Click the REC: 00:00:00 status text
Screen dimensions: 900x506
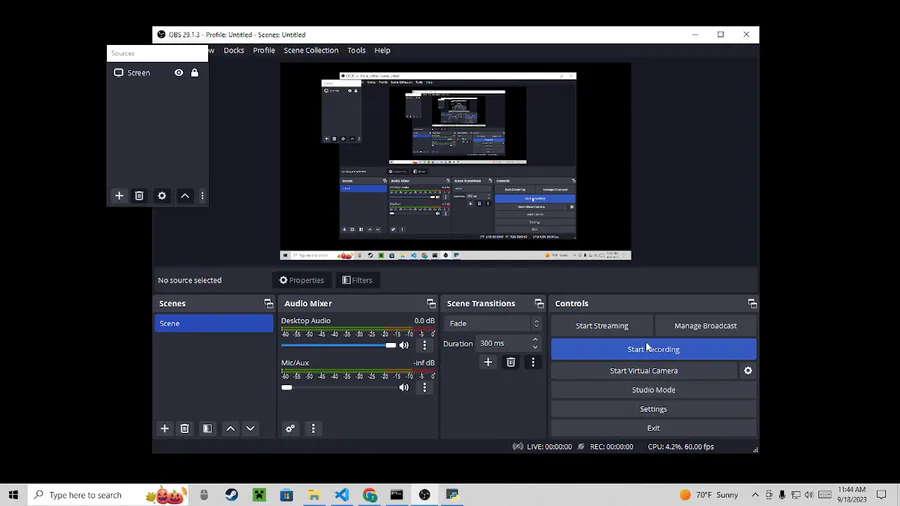(611, 446)
